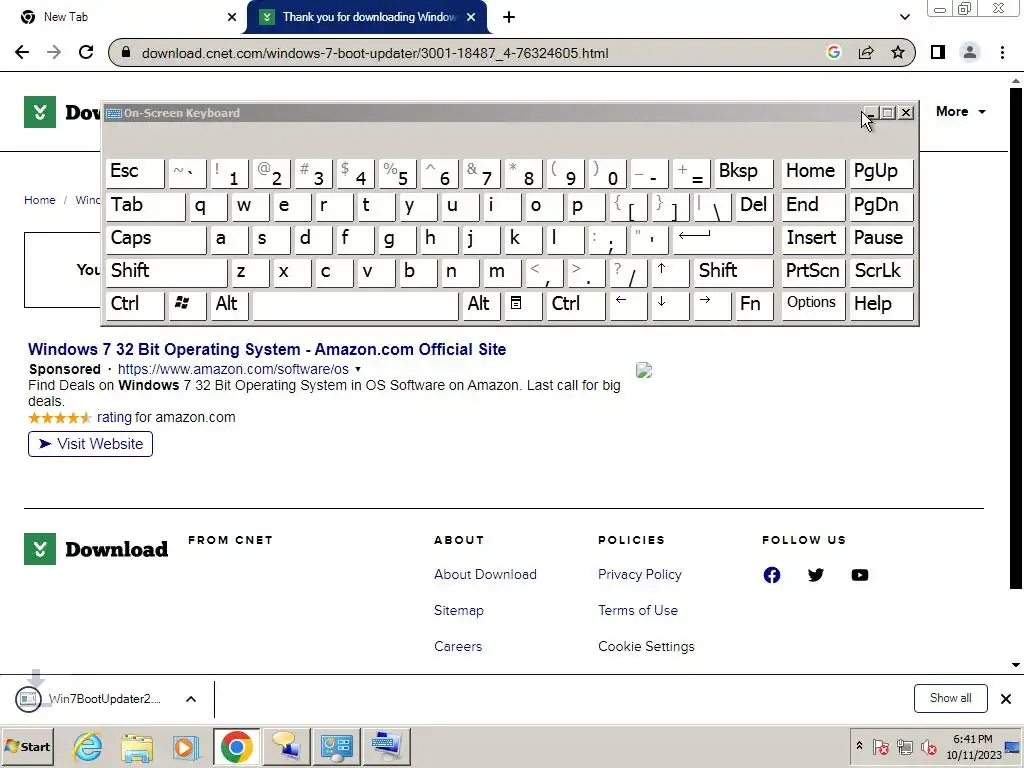Screen dimensions: 1024x768
Task: Open the Twitter follow icon
Action: point(816,575)
